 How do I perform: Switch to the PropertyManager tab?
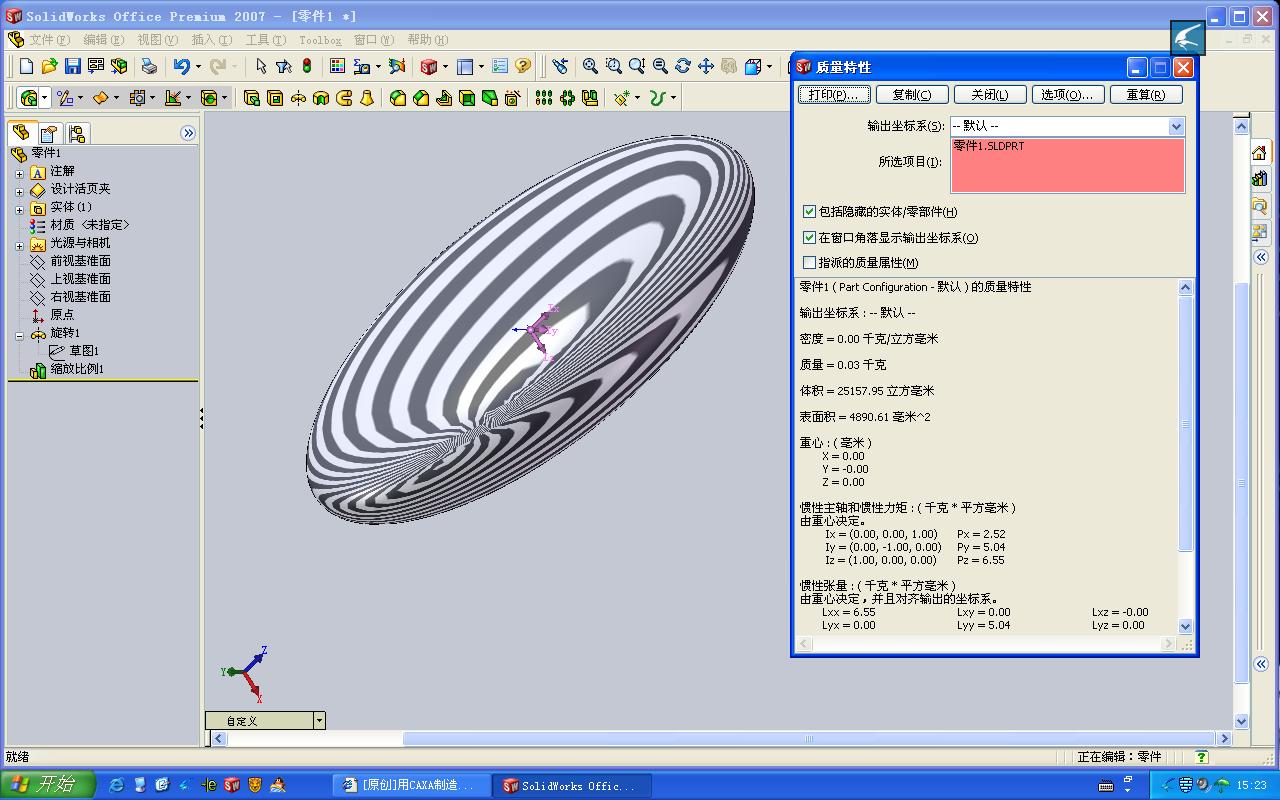(49, 133)
